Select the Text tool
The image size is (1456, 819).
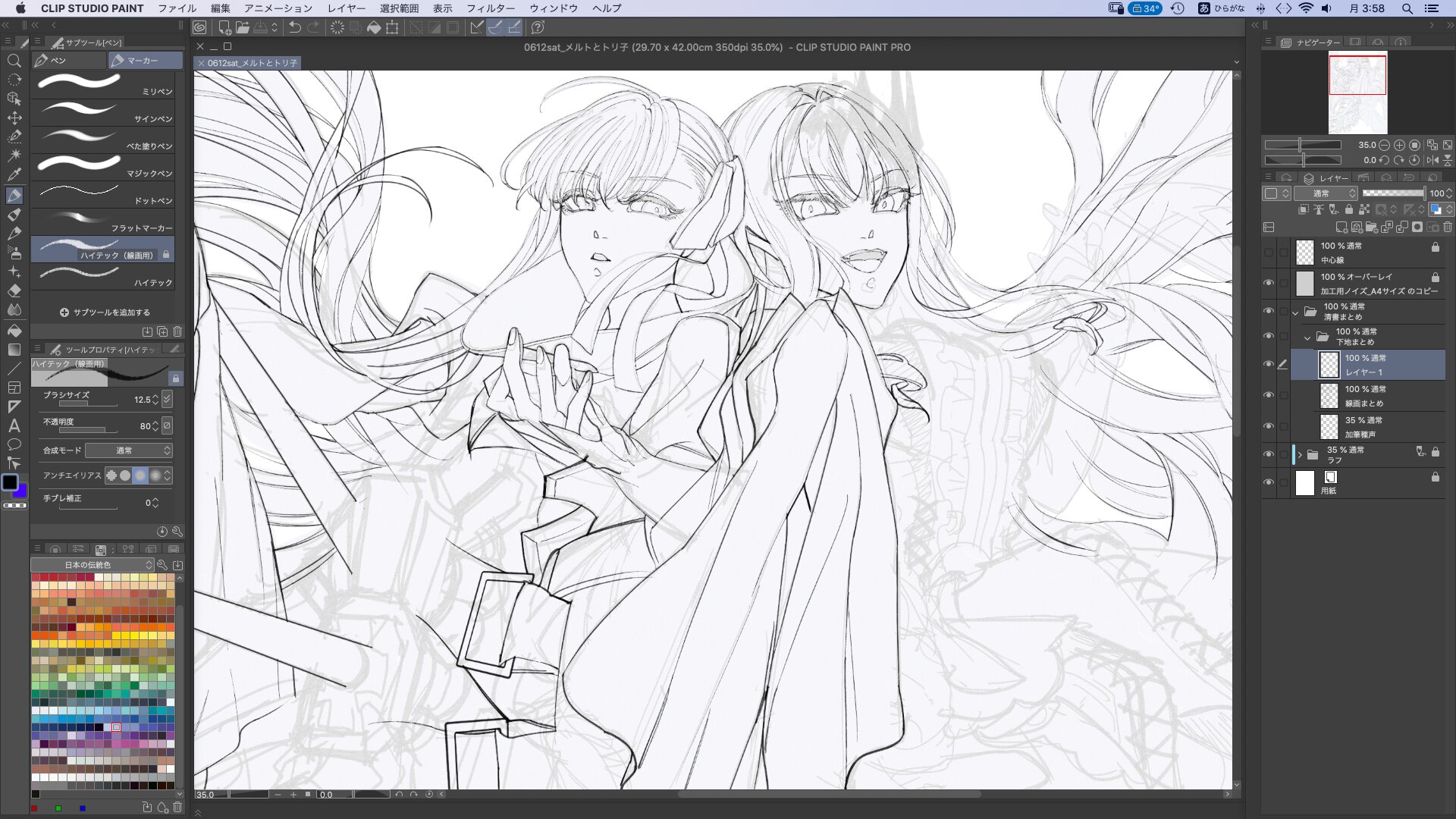pos(14,425)
